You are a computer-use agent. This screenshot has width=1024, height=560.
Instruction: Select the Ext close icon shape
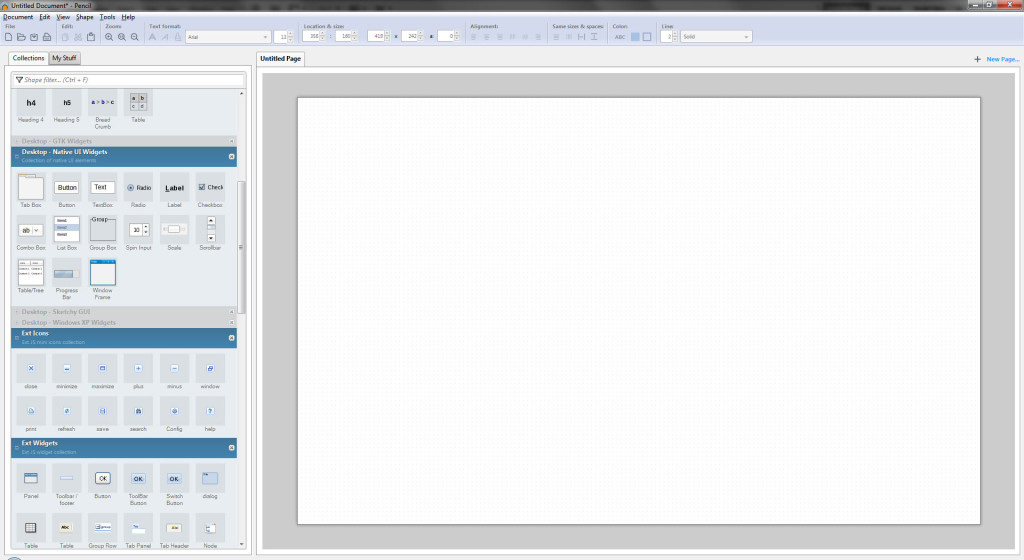[31, 372]
